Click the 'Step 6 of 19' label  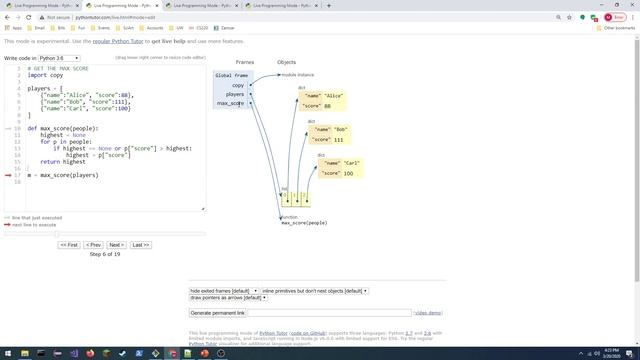pyautogui.click(x=105, y=254)
